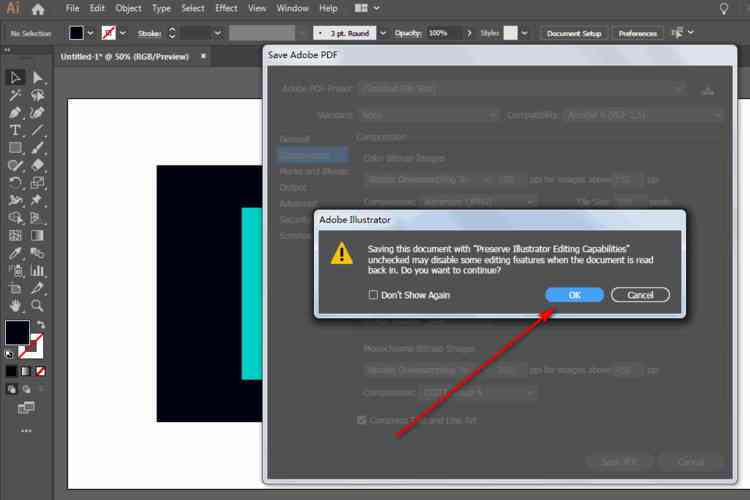
Task: Select the Puppet Warp pin tool
Action: point(37,200)
